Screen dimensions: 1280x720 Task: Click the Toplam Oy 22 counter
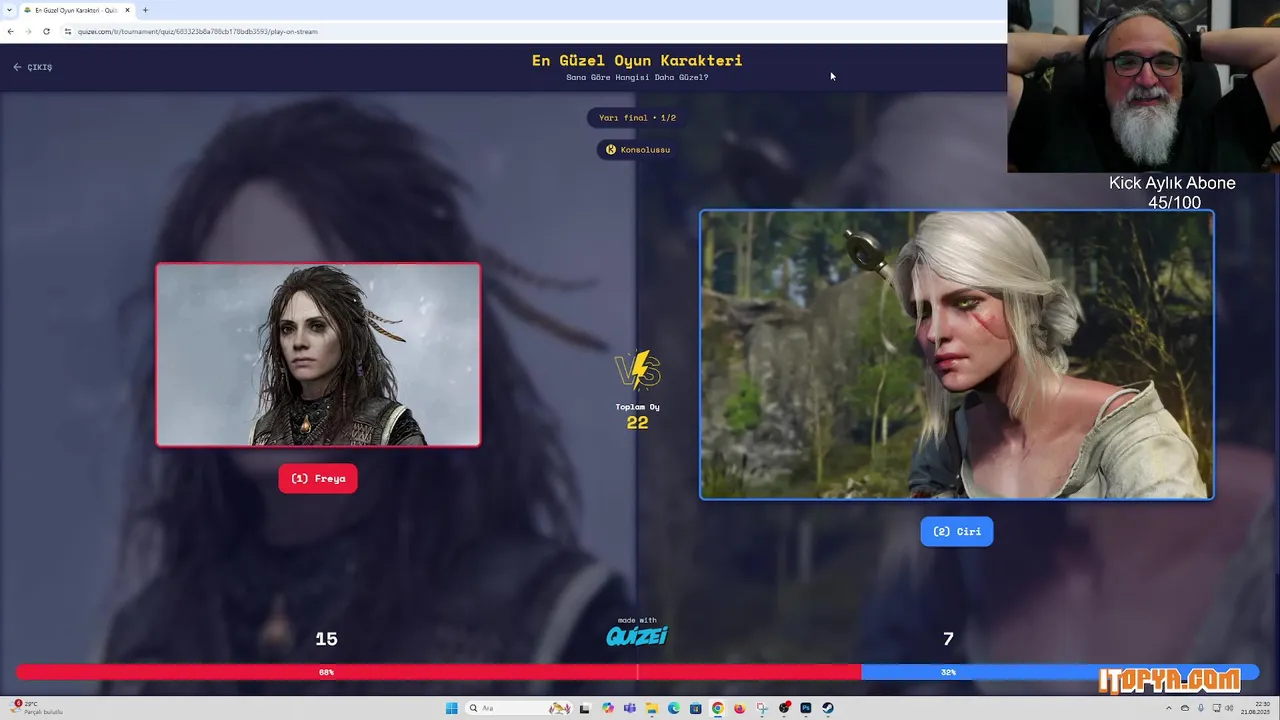click(637, 415)
